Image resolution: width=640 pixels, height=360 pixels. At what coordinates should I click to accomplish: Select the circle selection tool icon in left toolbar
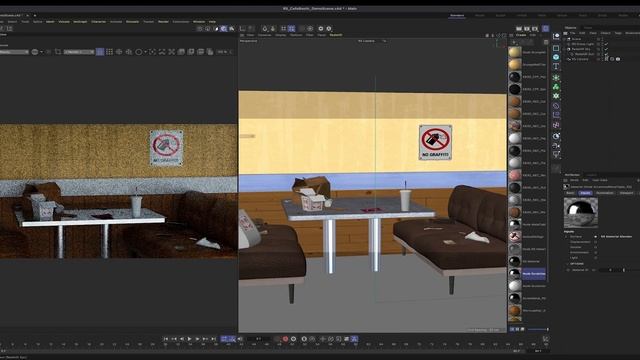139,52
